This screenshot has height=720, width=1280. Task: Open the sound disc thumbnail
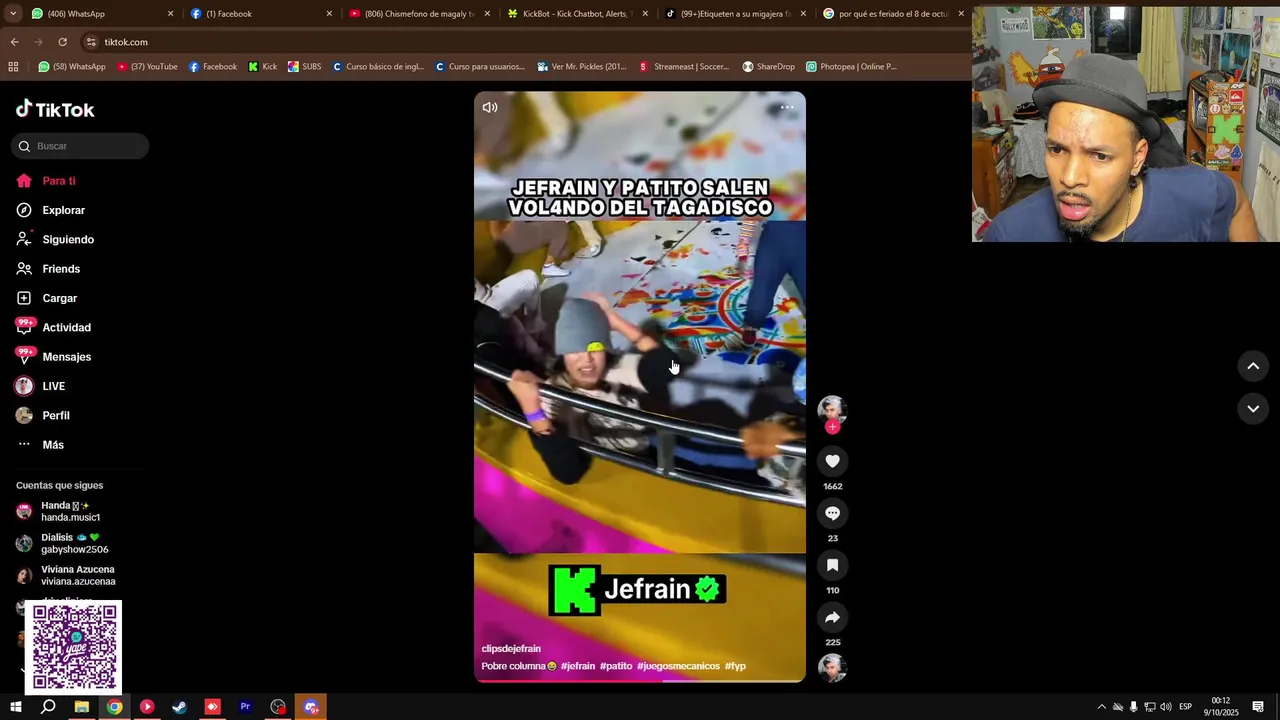point(832,668)
